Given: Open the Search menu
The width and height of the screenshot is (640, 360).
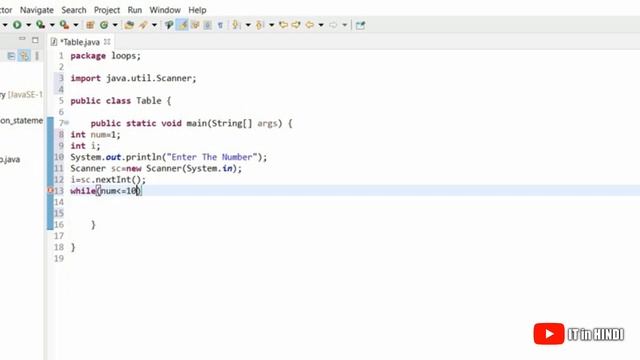Looking at the screenshot, I should [x=74, y=10].
